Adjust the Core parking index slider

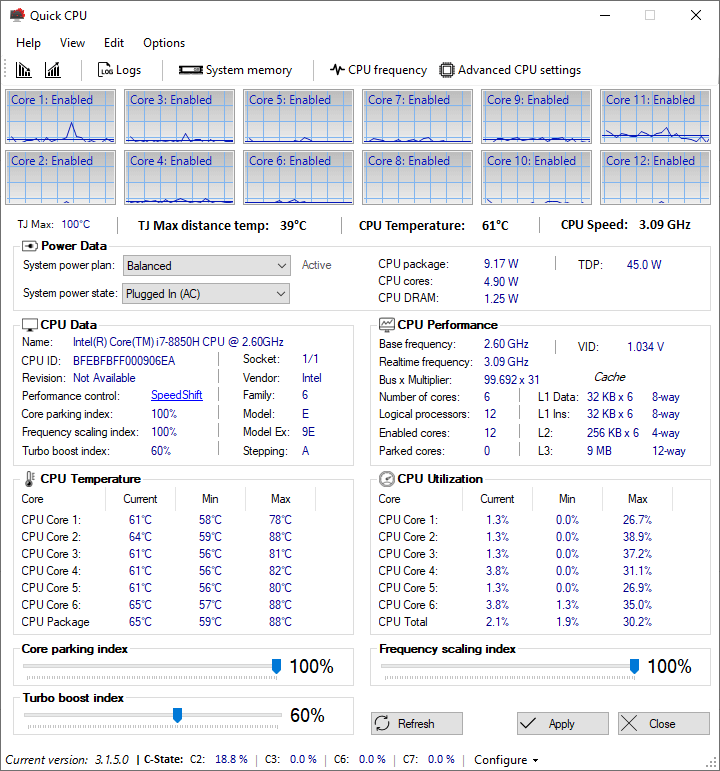tap(276, 666)
